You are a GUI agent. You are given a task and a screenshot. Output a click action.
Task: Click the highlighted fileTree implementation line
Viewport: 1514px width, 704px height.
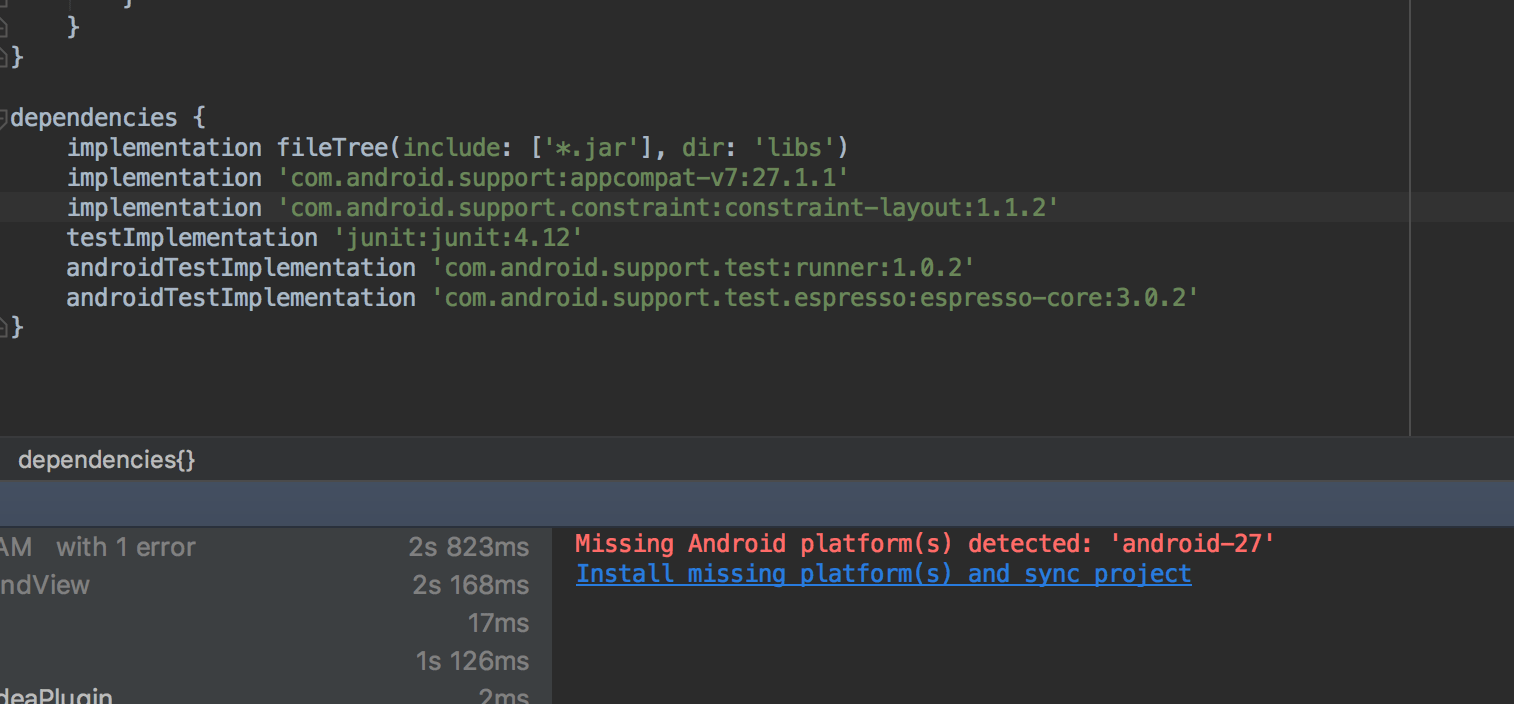455,147
